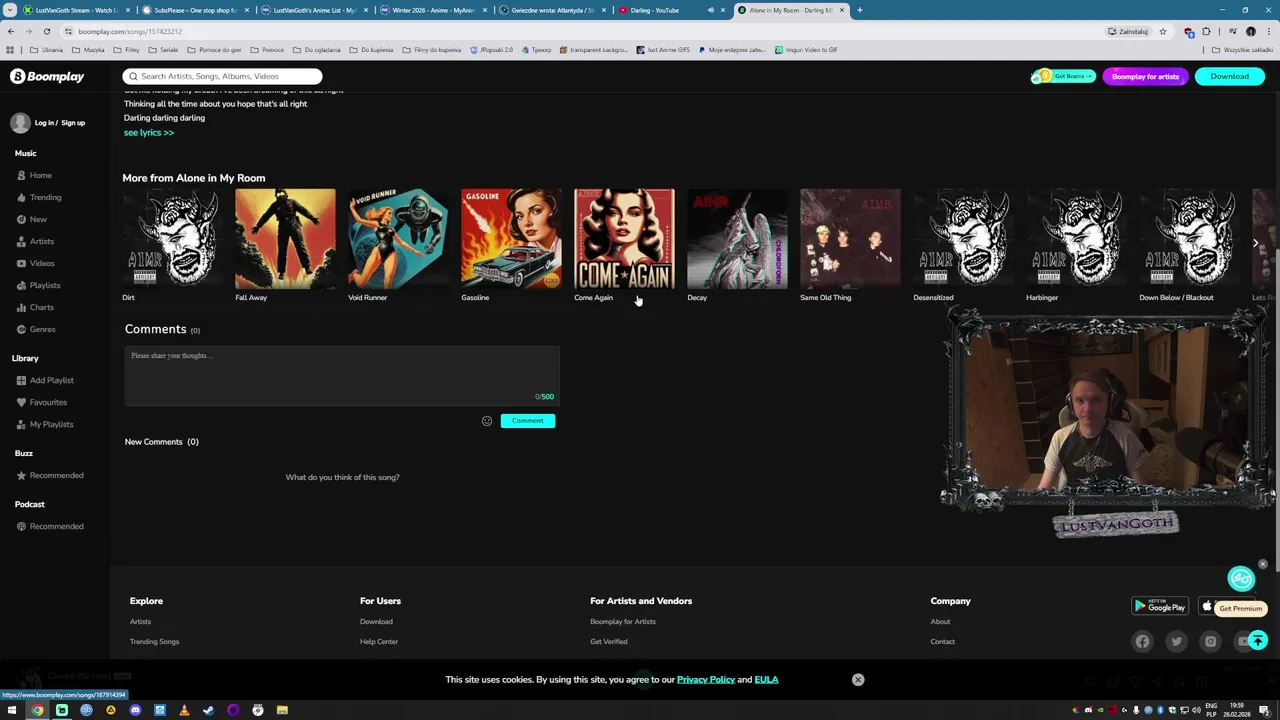Open Windows Start menu
1280x720 pixels.
[12, 710]
